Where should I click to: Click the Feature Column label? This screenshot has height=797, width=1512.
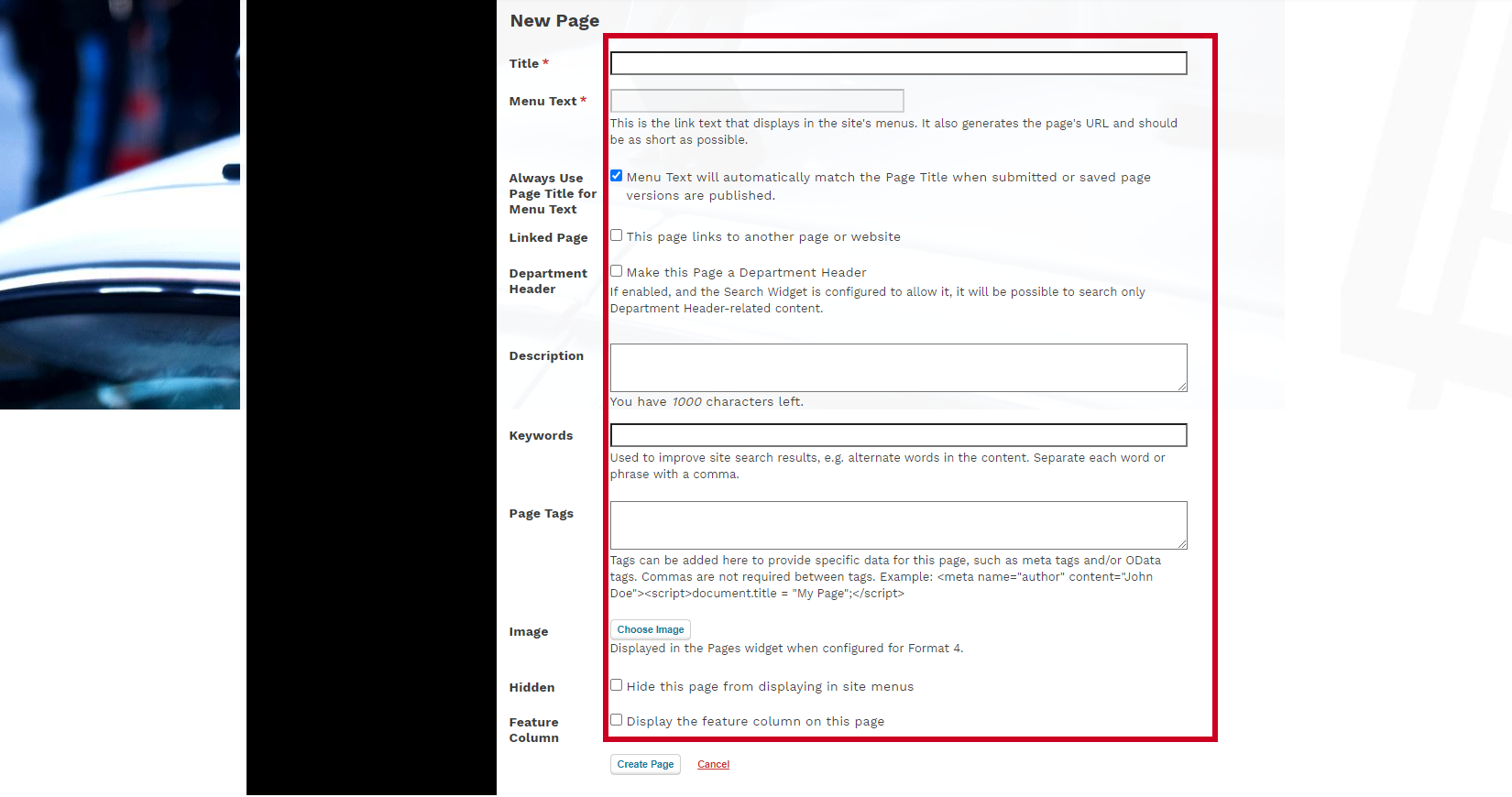(533, 730)
